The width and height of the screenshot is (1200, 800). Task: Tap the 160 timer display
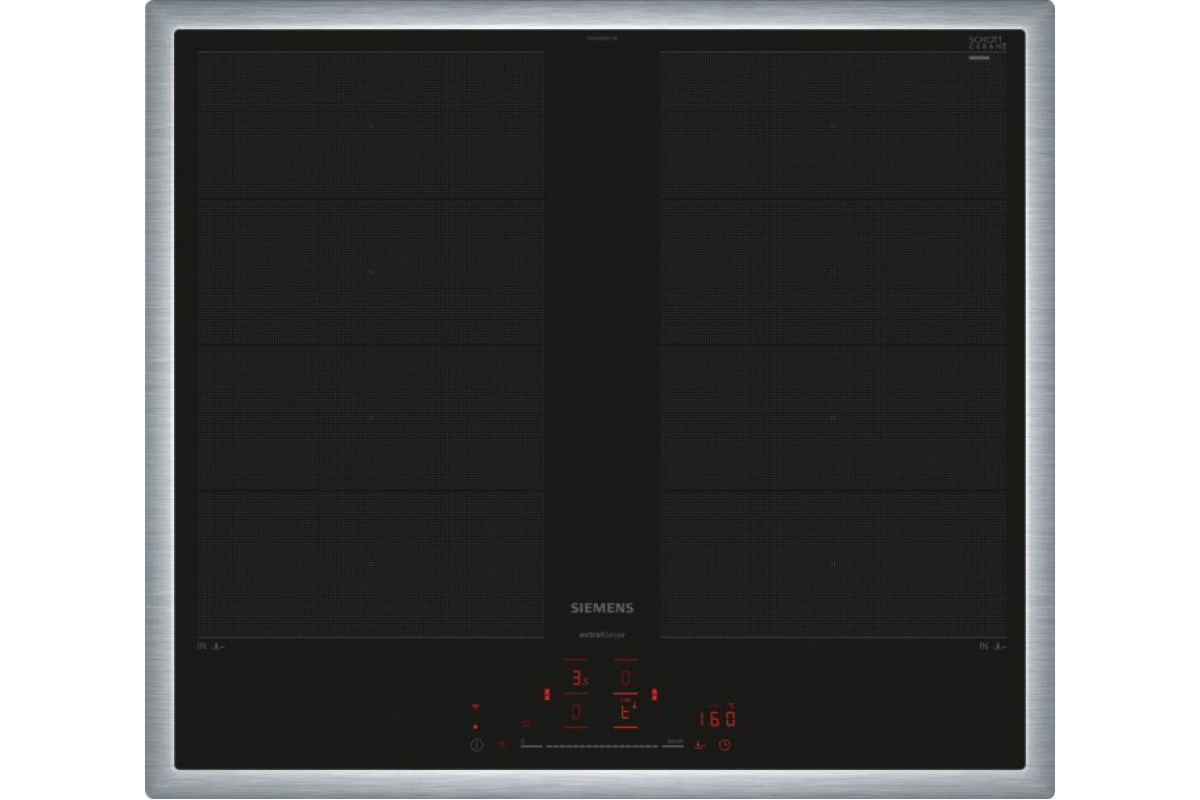click(x=716, y=718)
